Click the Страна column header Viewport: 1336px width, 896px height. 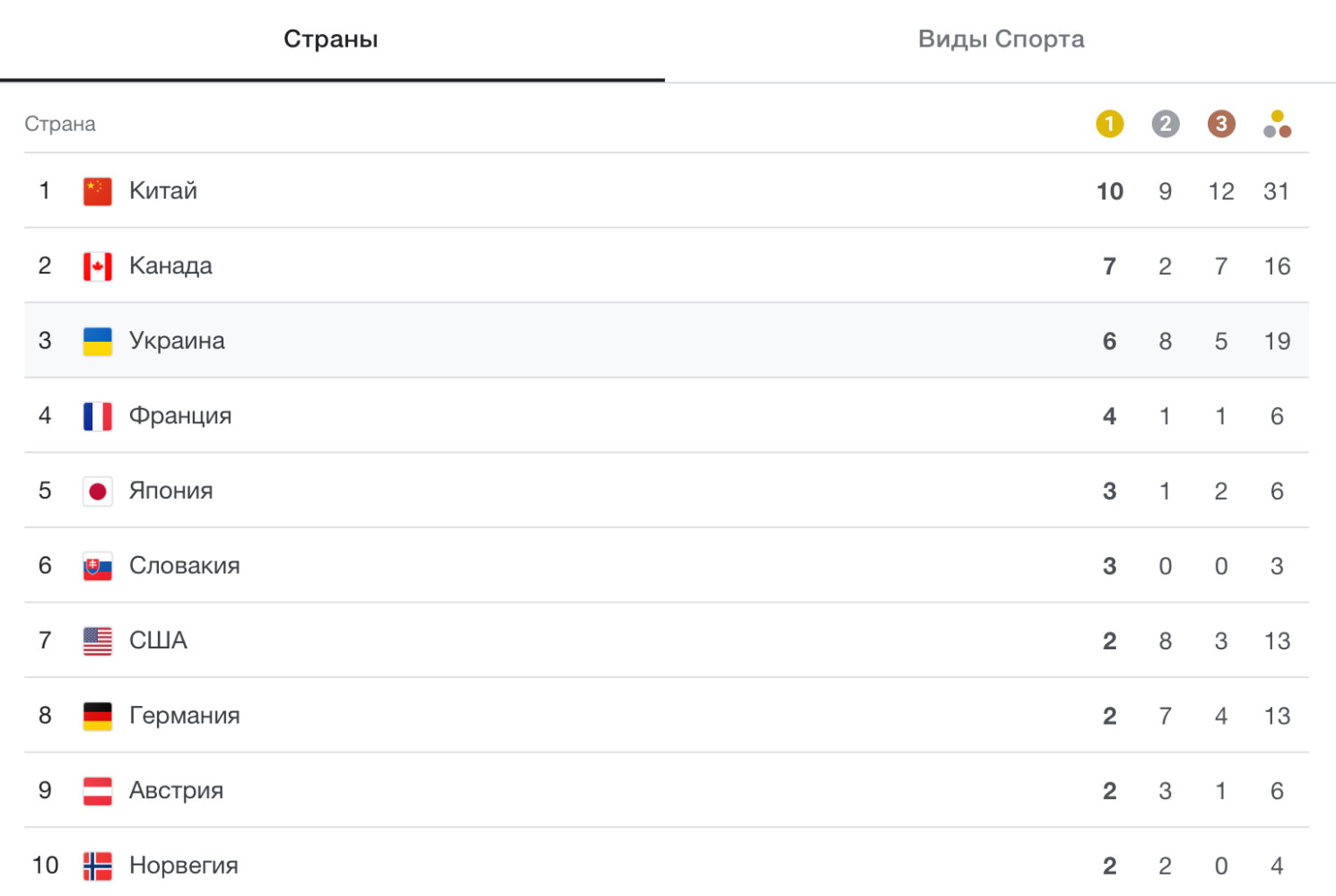point(60,124)
